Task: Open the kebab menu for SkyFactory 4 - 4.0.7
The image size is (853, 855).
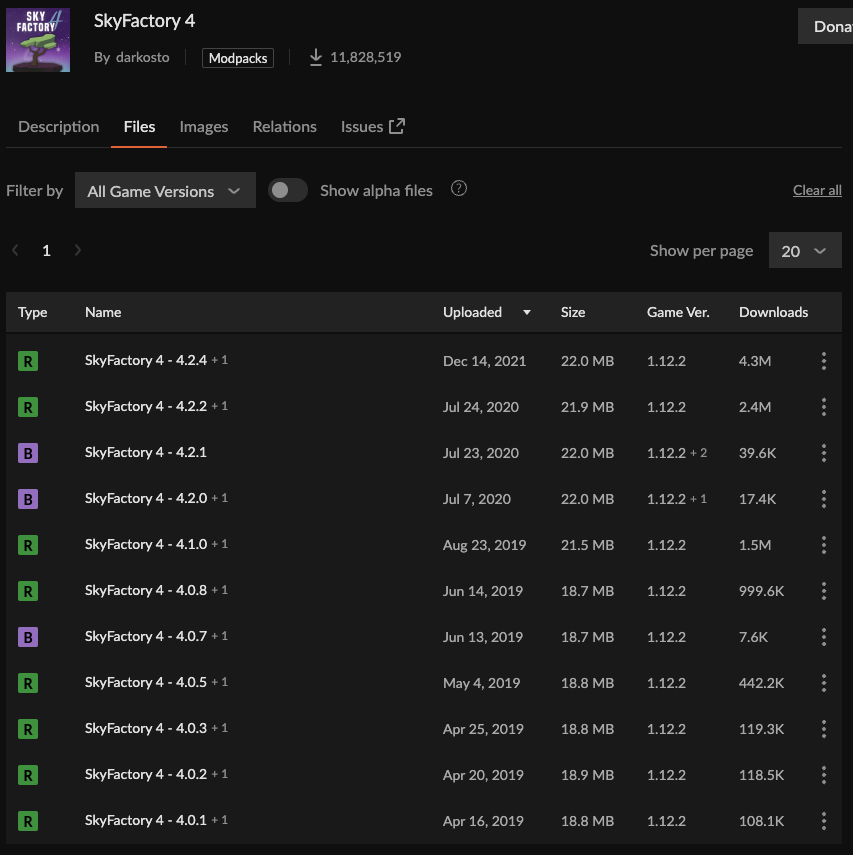Action: click(x=824, y=637)
